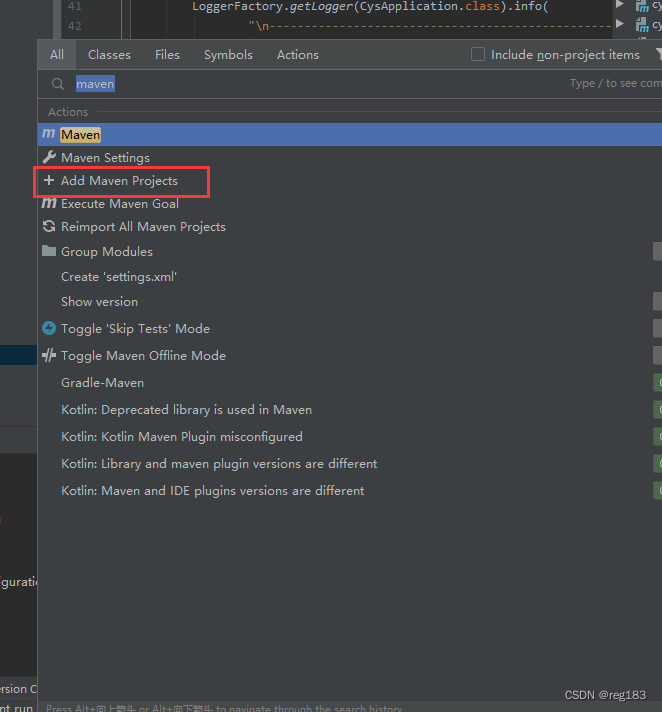Toggle switch on Gradle-Maven row
The width and height of the screenshot is (662, 712).
(x=657, y=383)
